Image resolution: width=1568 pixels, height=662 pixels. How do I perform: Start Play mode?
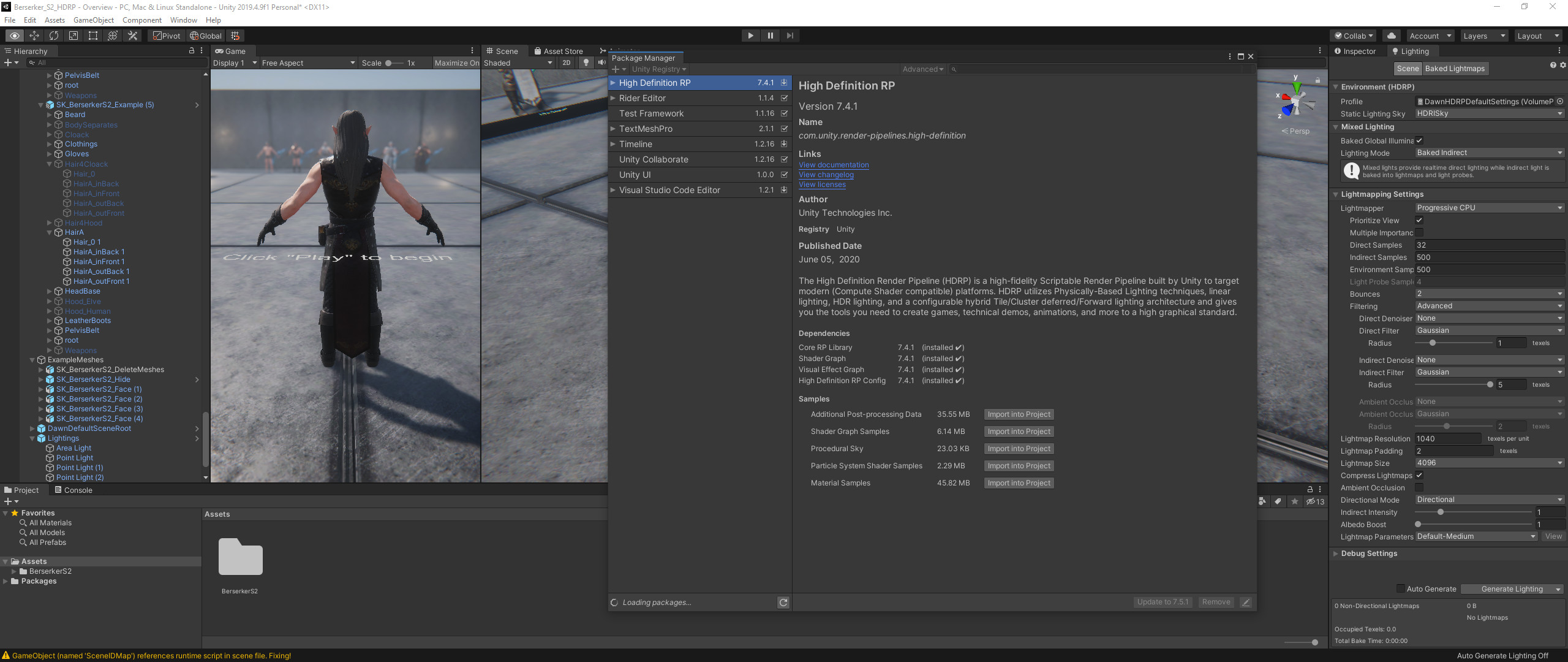coord(750,36)
